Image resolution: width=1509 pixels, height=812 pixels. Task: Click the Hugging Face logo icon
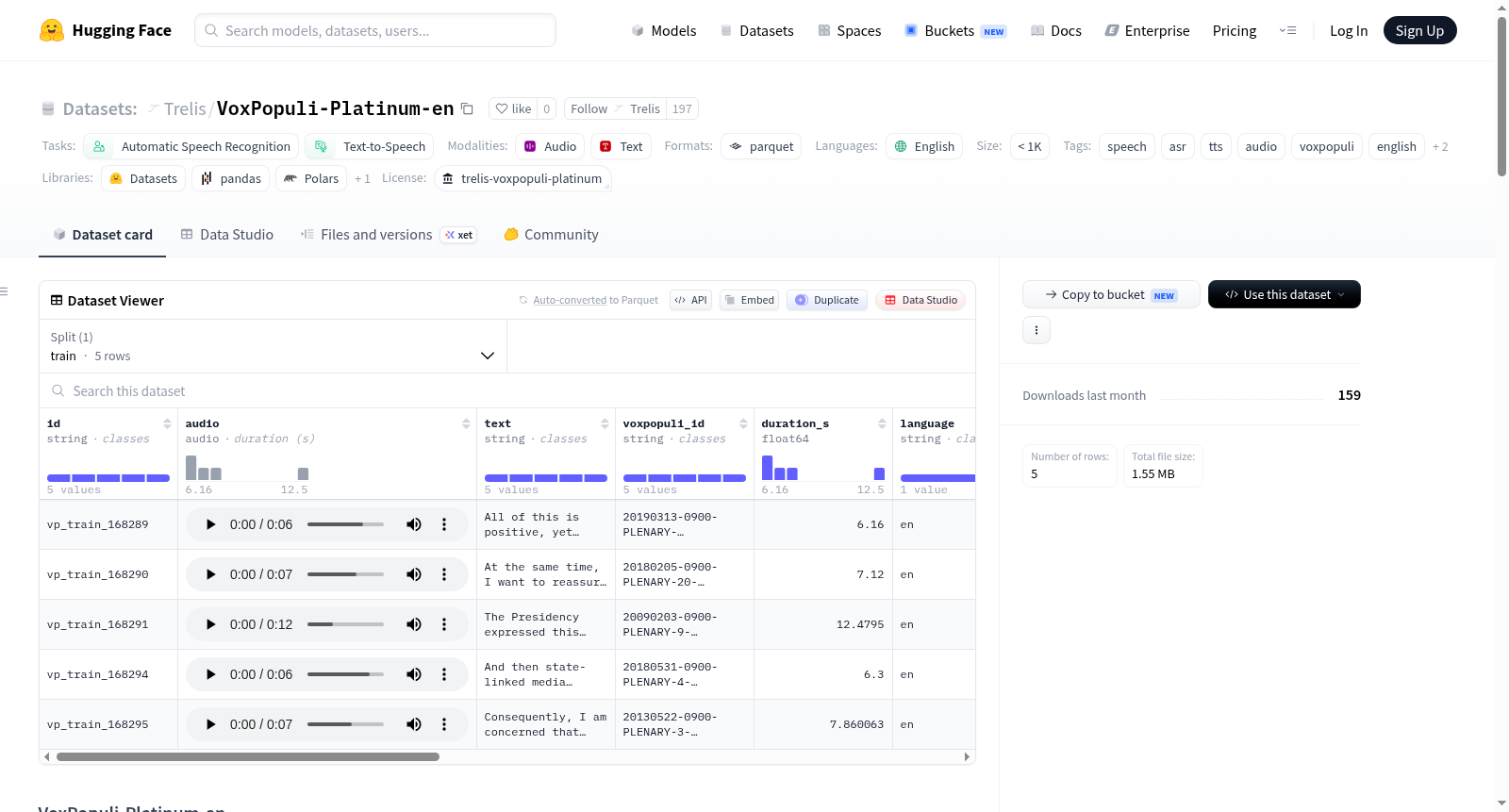52,30
